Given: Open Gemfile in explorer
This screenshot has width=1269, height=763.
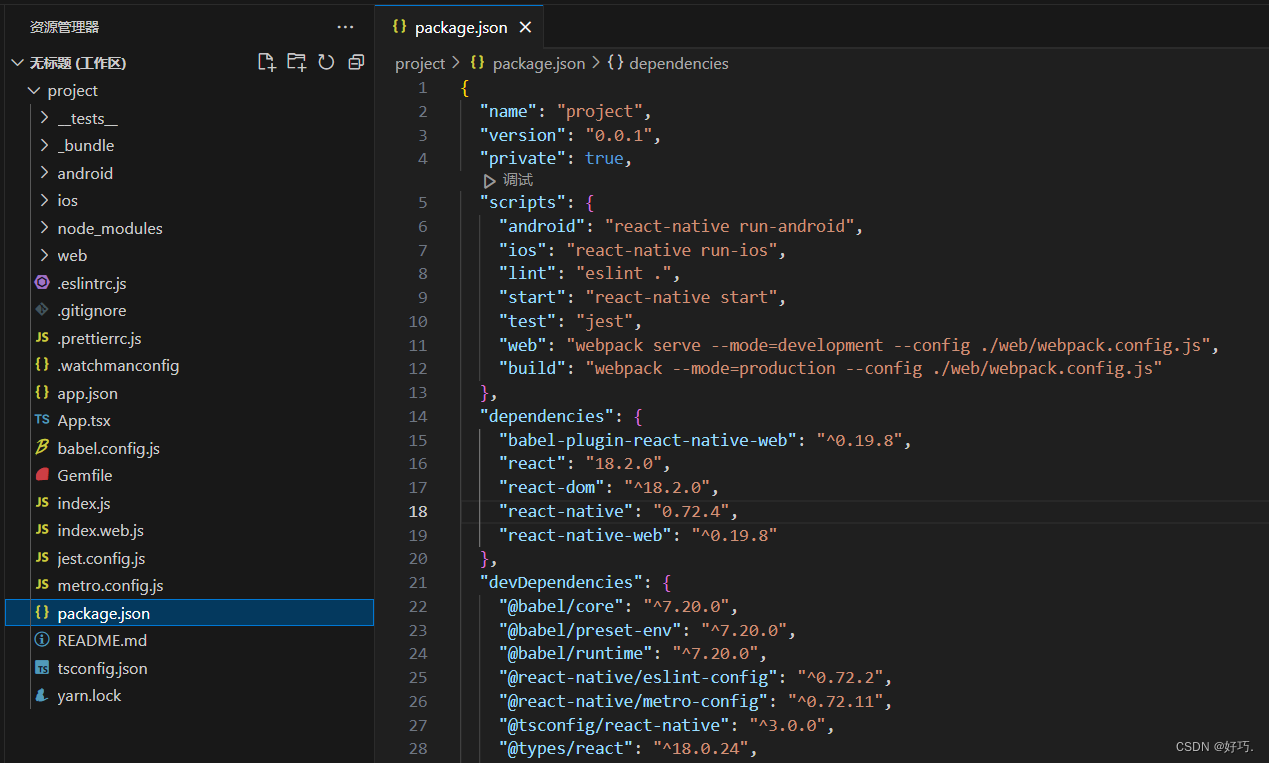Looking at the screenshot, I should click(x=85, y=476).
